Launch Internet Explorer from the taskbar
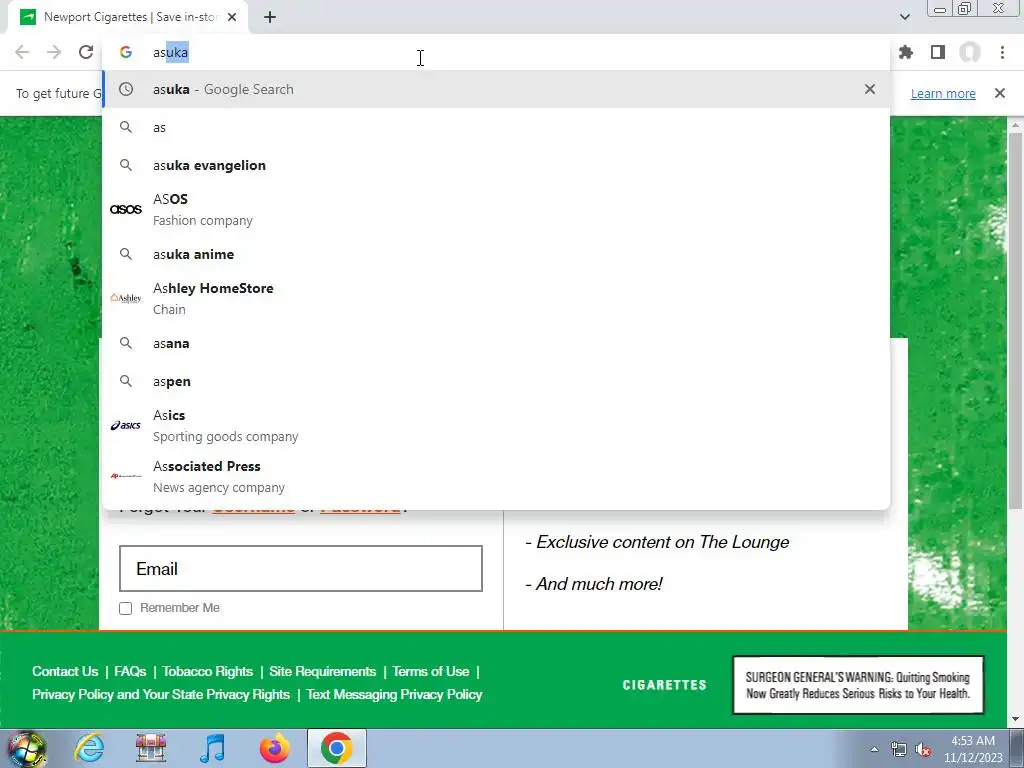 pos(89,748)
